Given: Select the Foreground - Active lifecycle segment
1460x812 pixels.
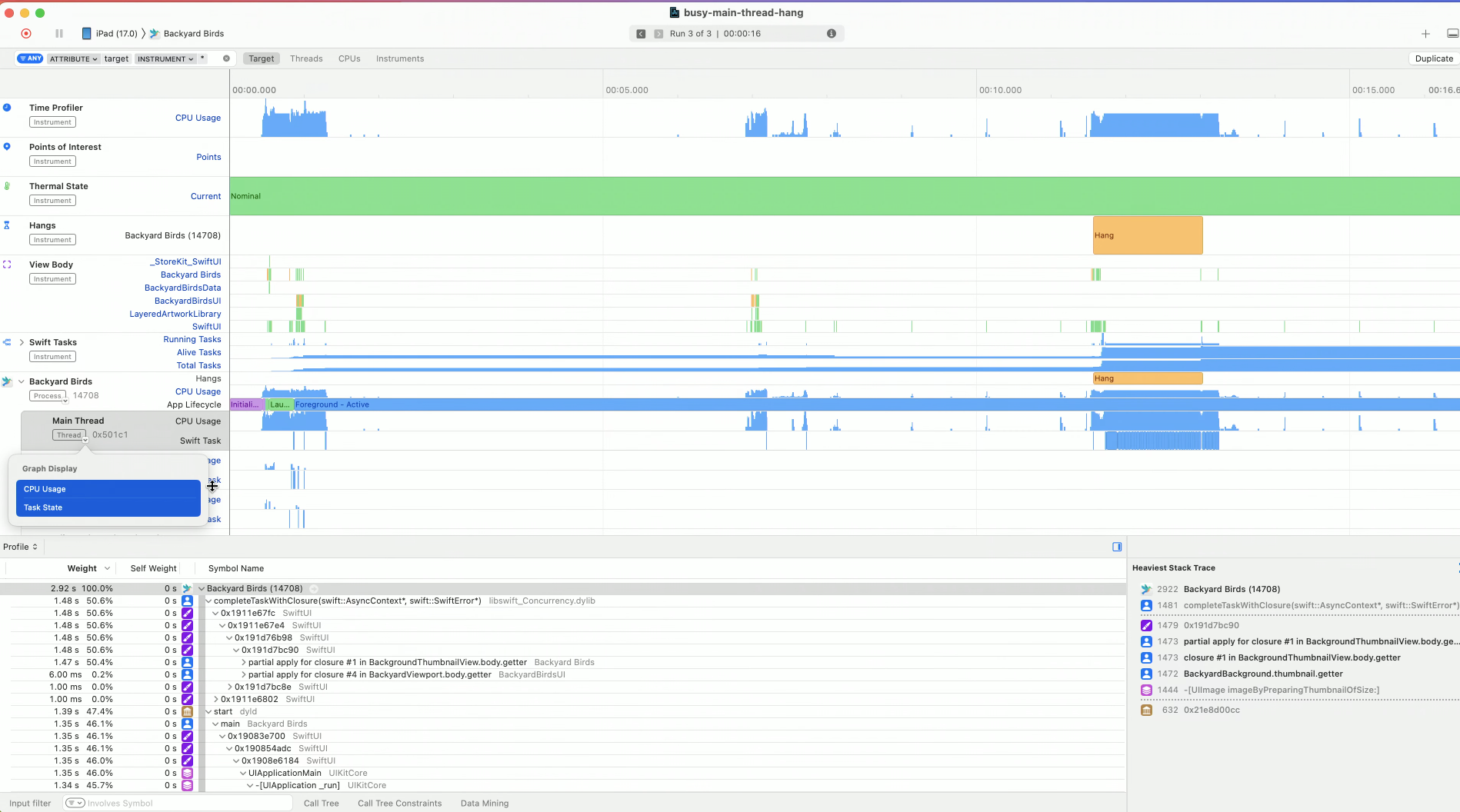Looking at the screenshot, I should pos(877,404).
